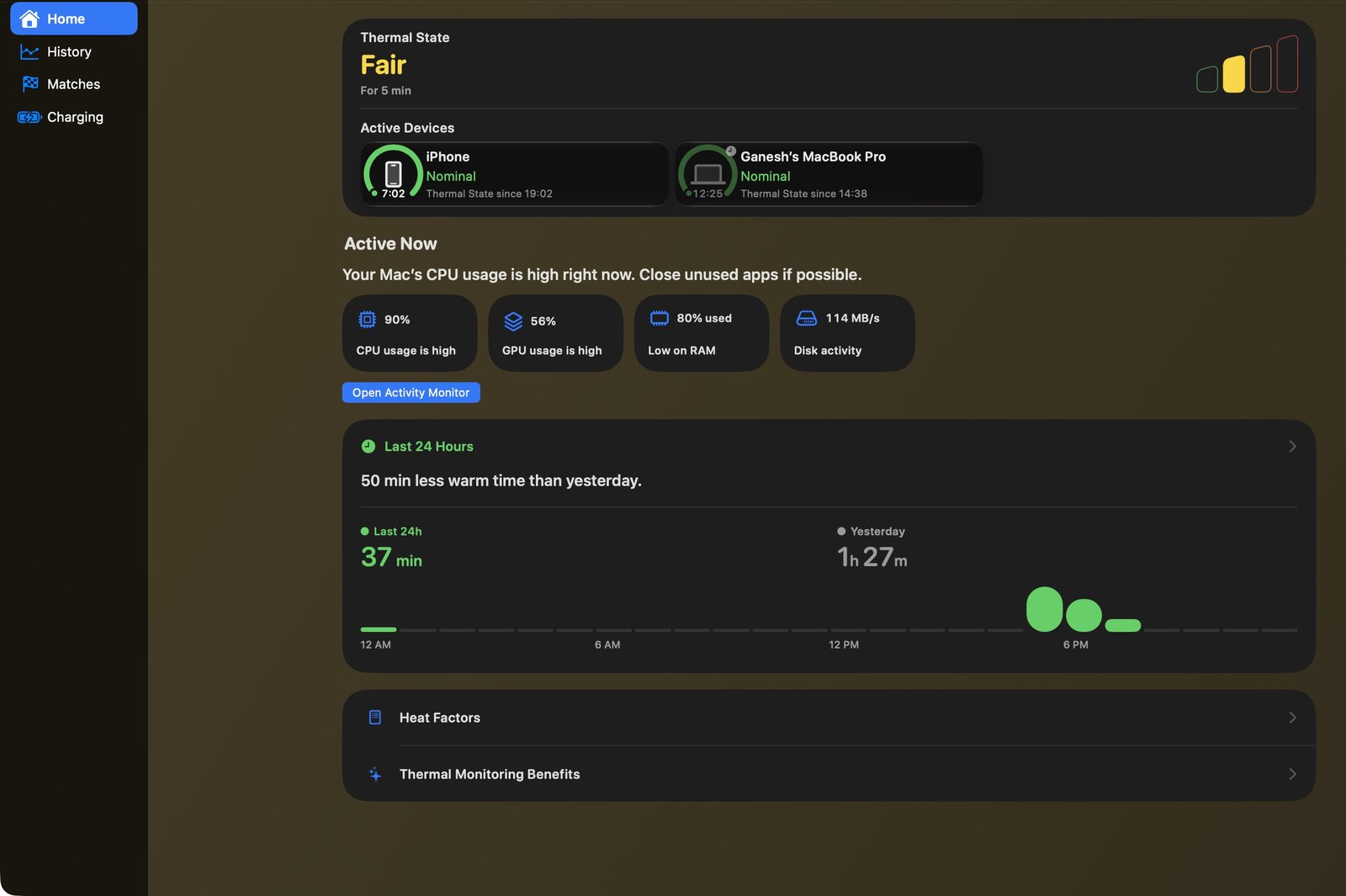Click the History chart icon
Image resolution: width=1346 pixels, height=896 pixels.
pos(29,52)
